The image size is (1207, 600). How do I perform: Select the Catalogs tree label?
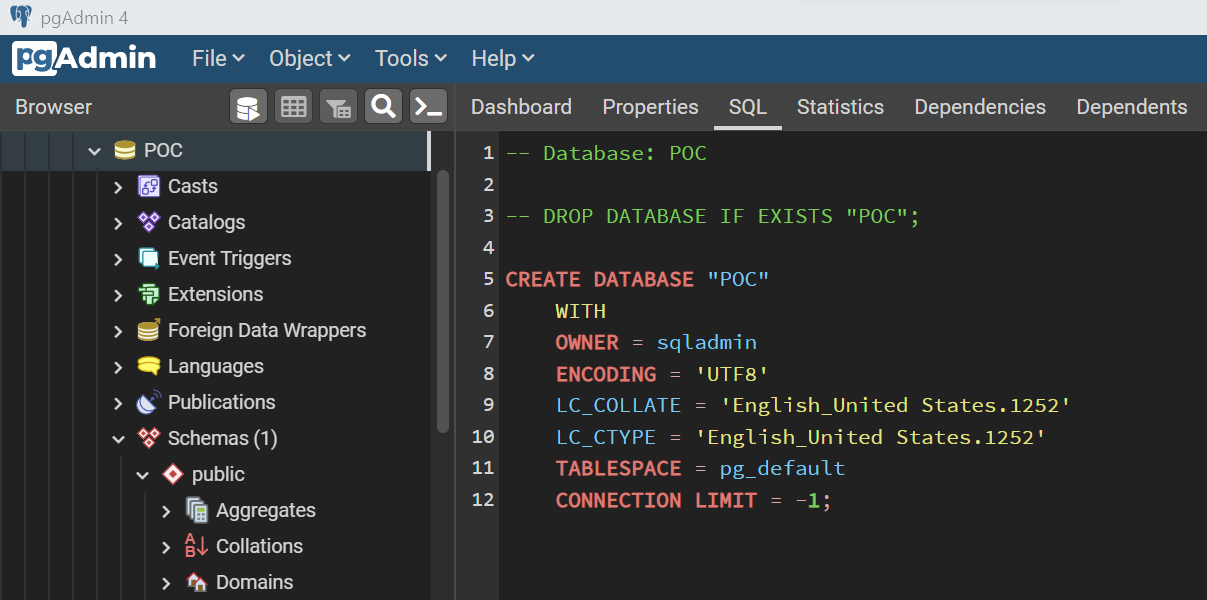206,223
